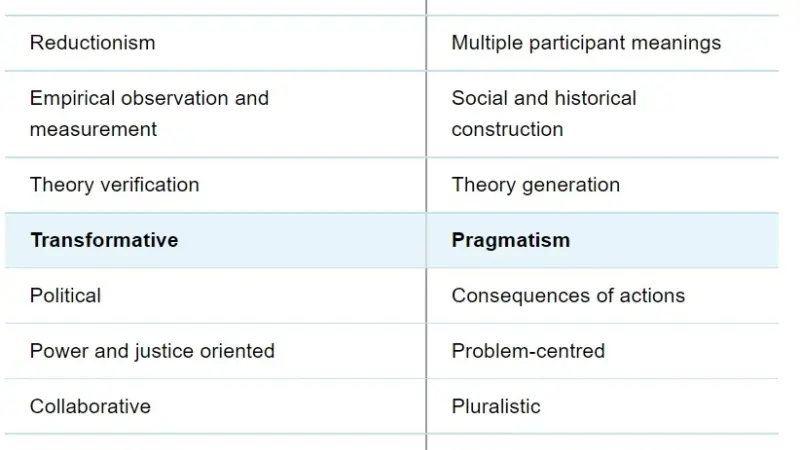Click the word "measurement"
The width and height of the screenshot is (800, 450).
[x=93, y=129]
